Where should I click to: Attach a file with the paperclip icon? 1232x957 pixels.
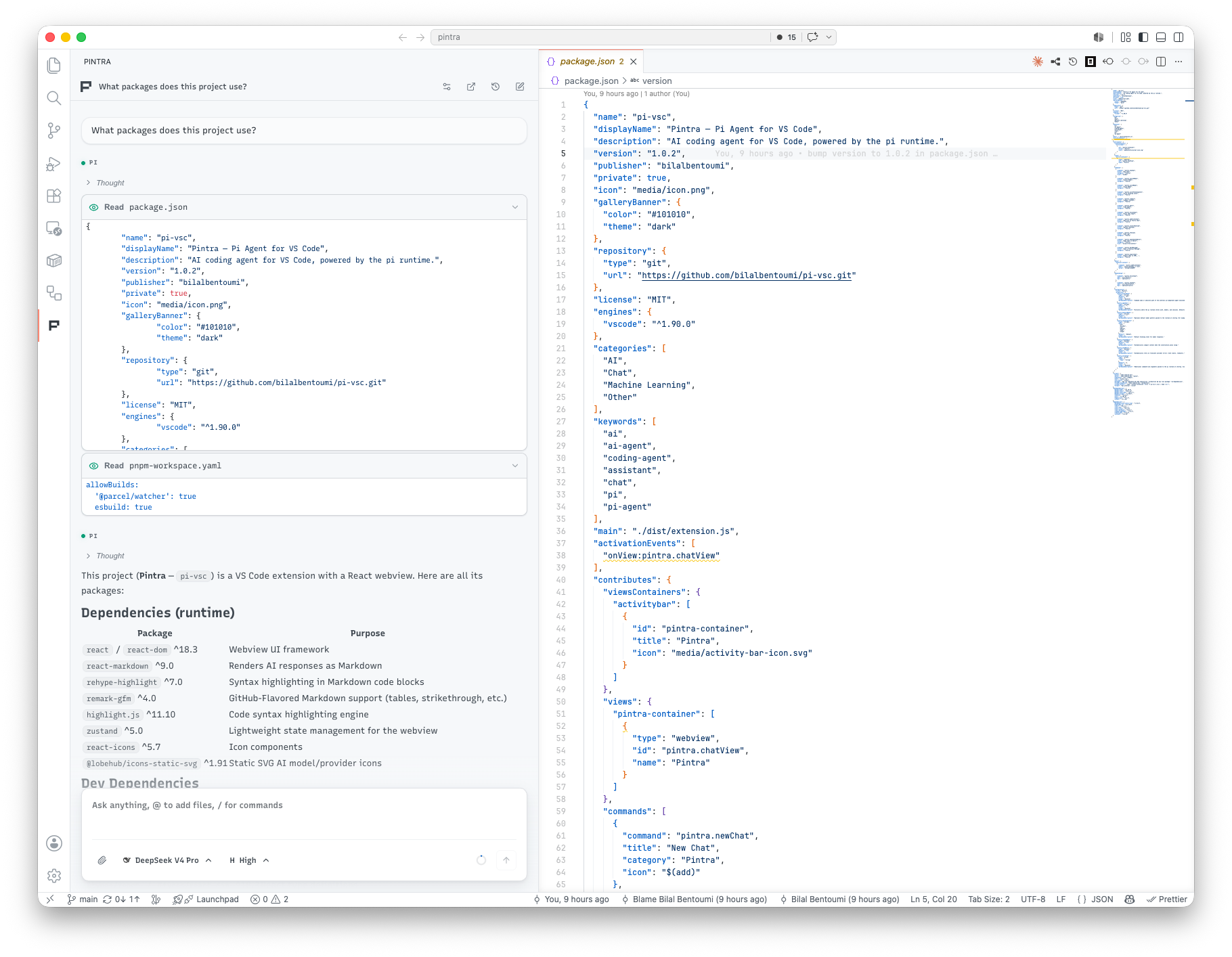102,860
